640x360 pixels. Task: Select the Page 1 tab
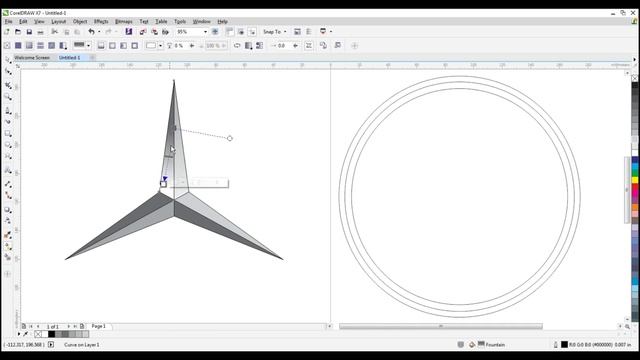(98, 326)
